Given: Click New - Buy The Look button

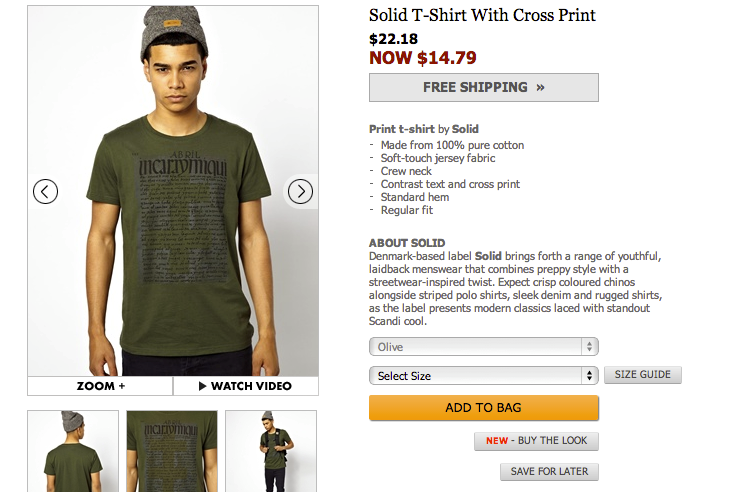Looking at the screenshot, I should 536,441.
